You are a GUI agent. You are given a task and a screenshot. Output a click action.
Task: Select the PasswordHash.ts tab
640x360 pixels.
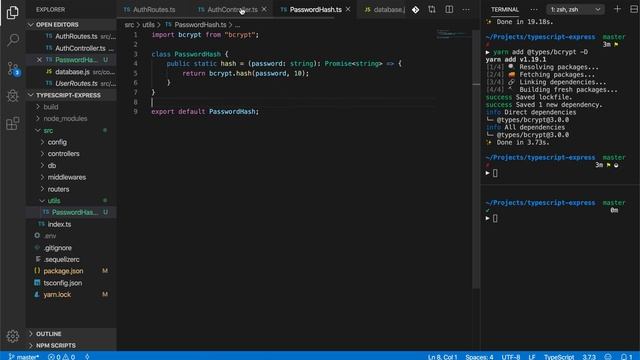click(x=316, y=9)
